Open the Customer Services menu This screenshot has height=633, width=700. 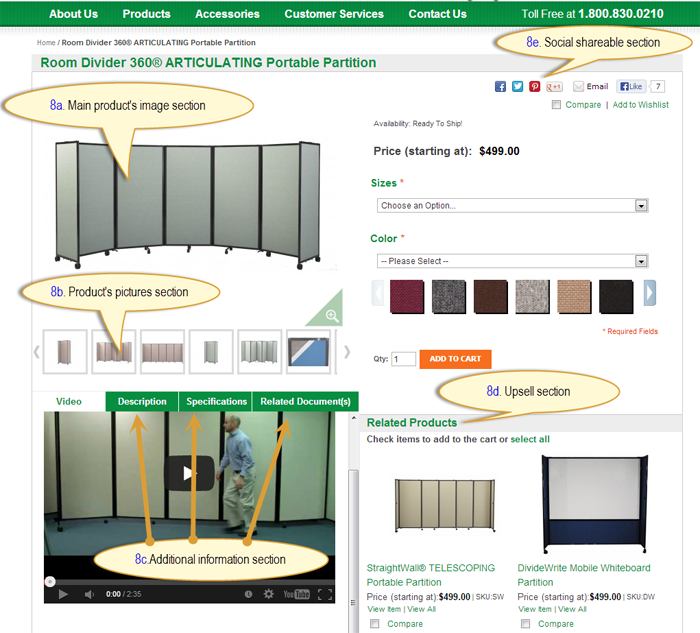[x=334, y=14]
